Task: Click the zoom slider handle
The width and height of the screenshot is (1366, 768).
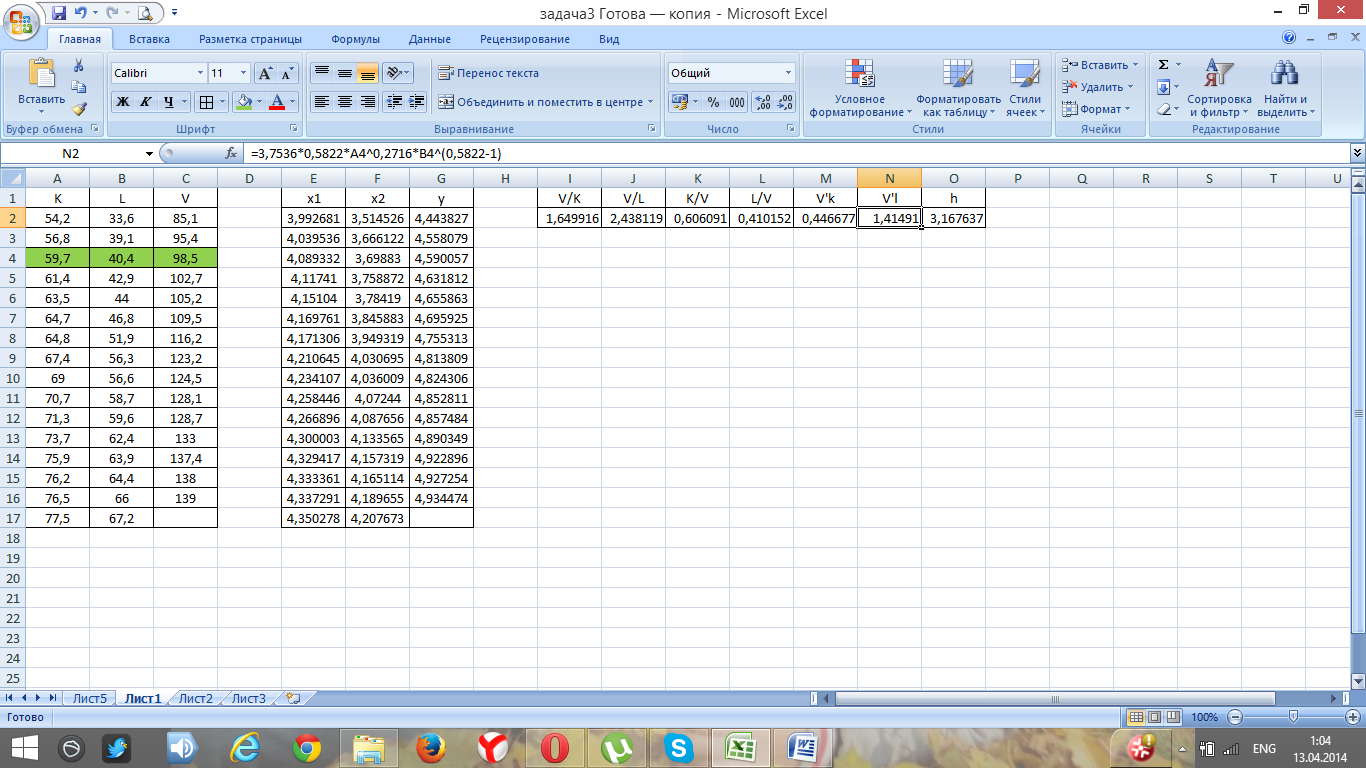Action: [x=1293, y=717]
